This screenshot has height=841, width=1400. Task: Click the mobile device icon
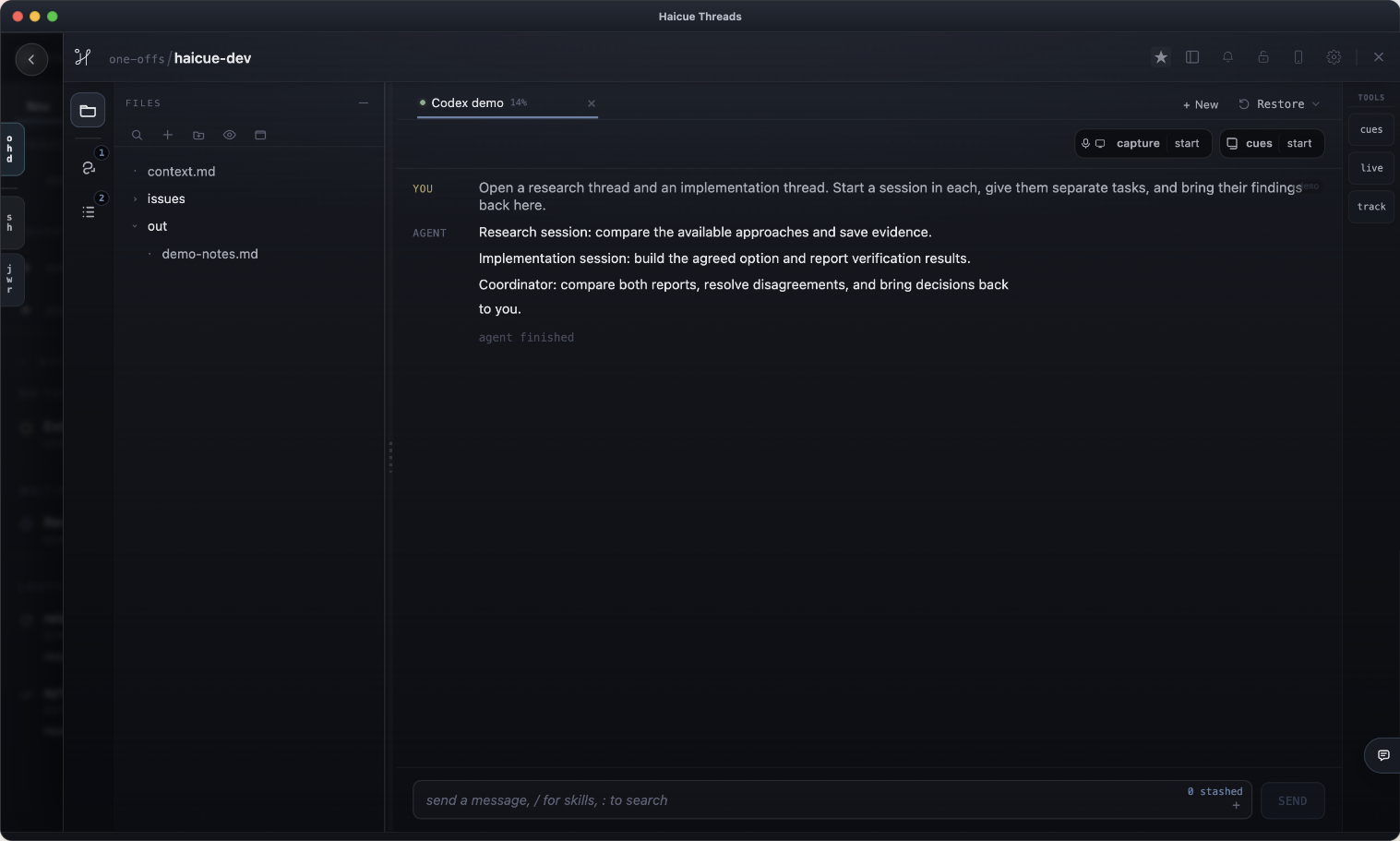coord(1298,57)
